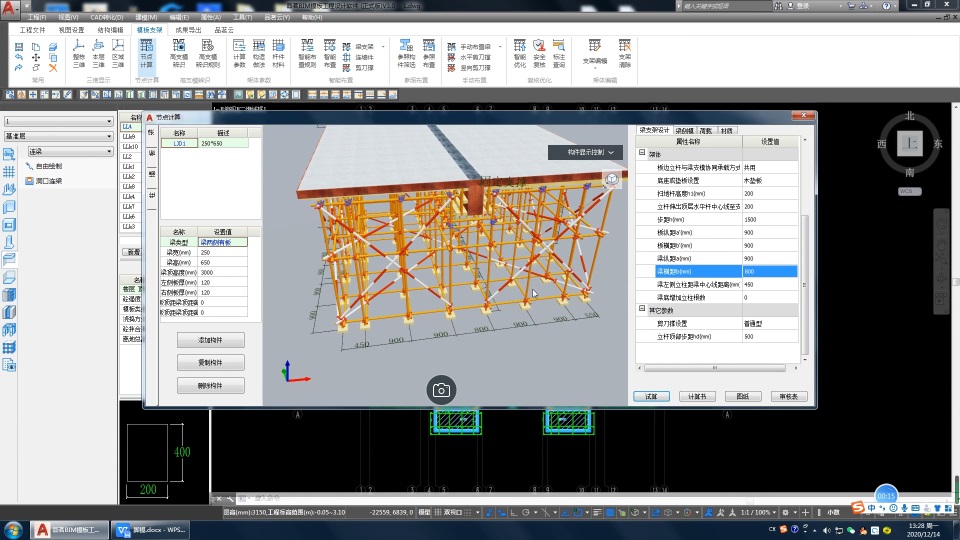Select the beam component icon in left sidebar
The width and height of the screenshot is (960, 540).
click(x=9, y=260)
